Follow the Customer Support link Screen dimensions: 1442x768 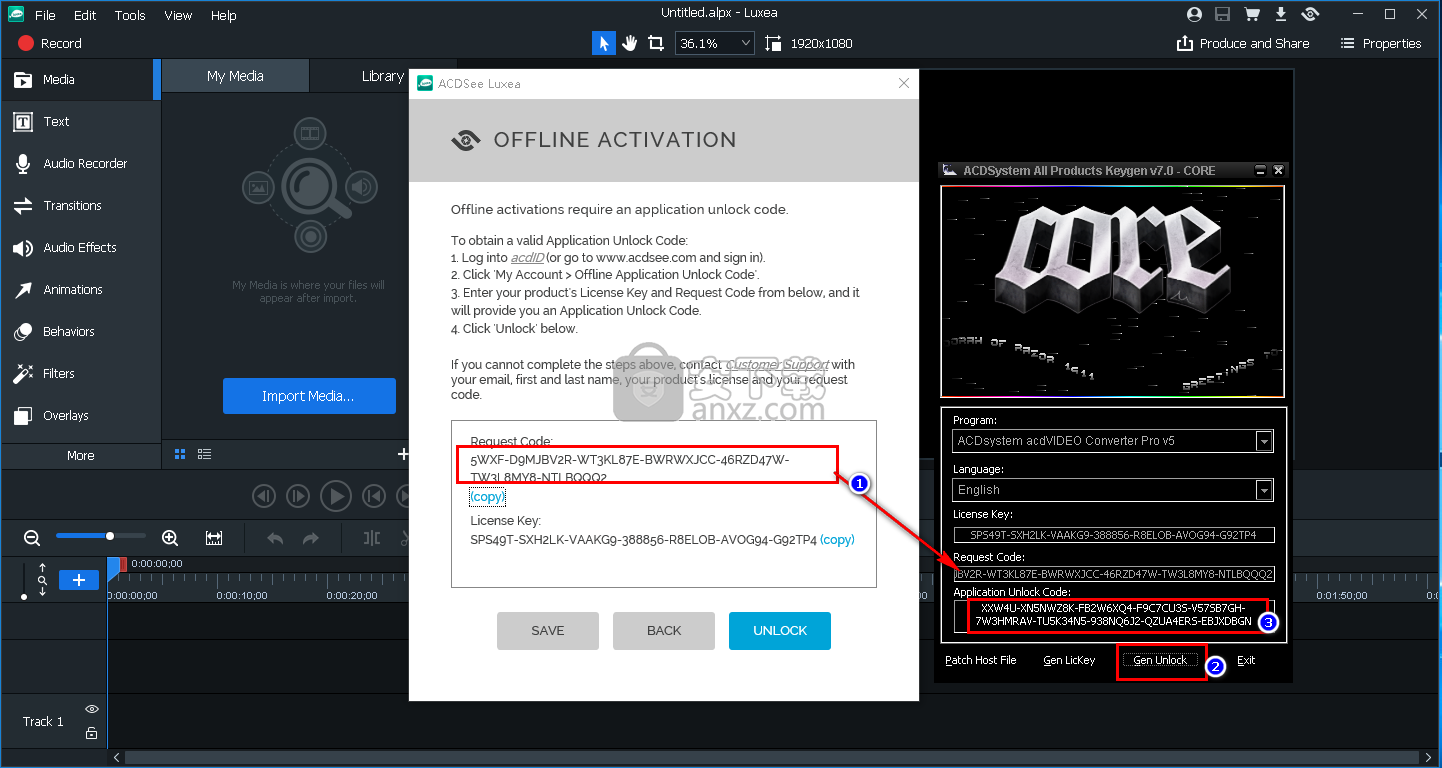click(778, 364)
